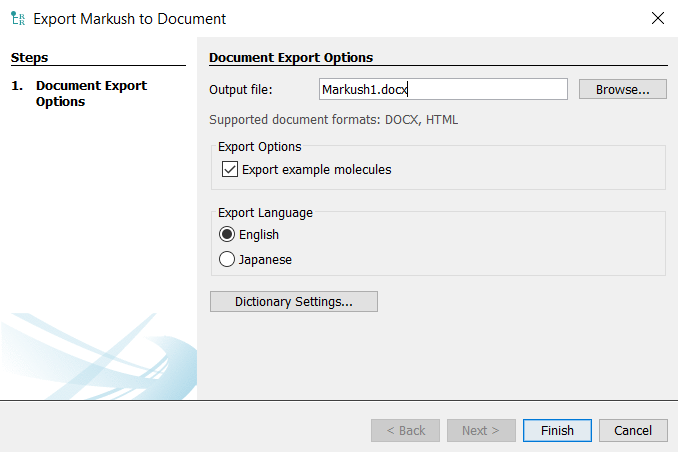Open the Browse... file chooser
678x452 pixels.
pyautogui.click(x=622, y=89)
